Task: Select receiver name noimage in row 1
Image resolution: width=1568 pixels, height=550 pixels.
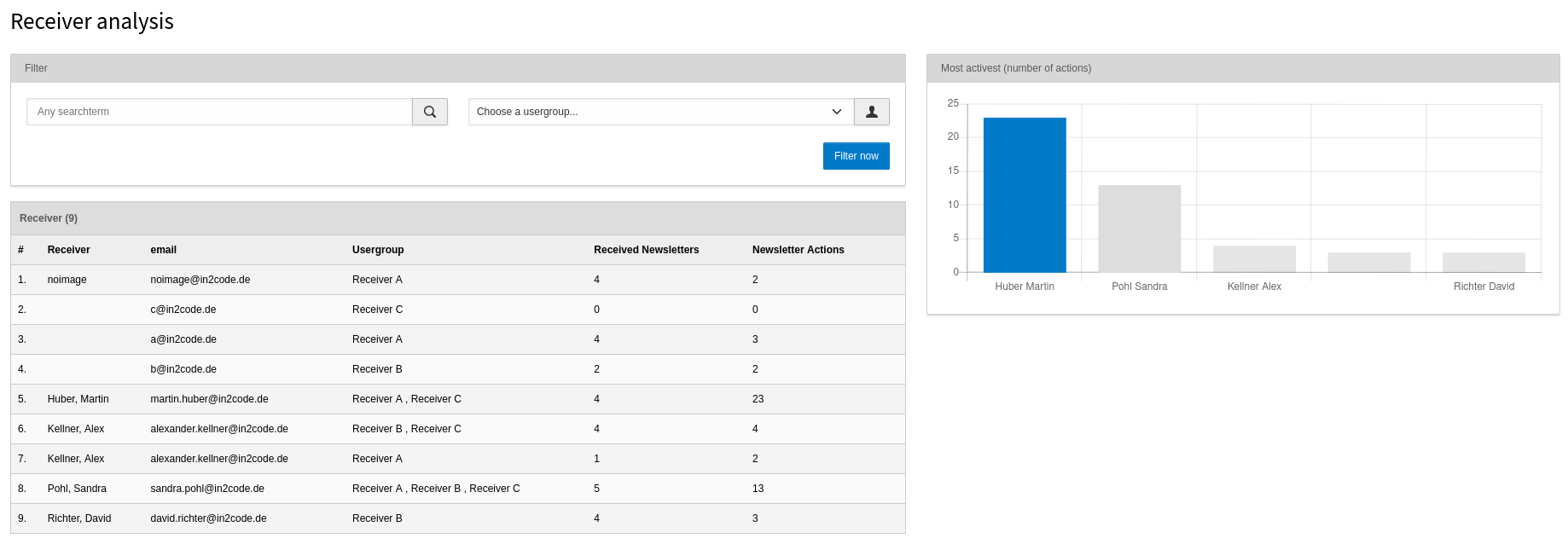Action: point(67,280)
